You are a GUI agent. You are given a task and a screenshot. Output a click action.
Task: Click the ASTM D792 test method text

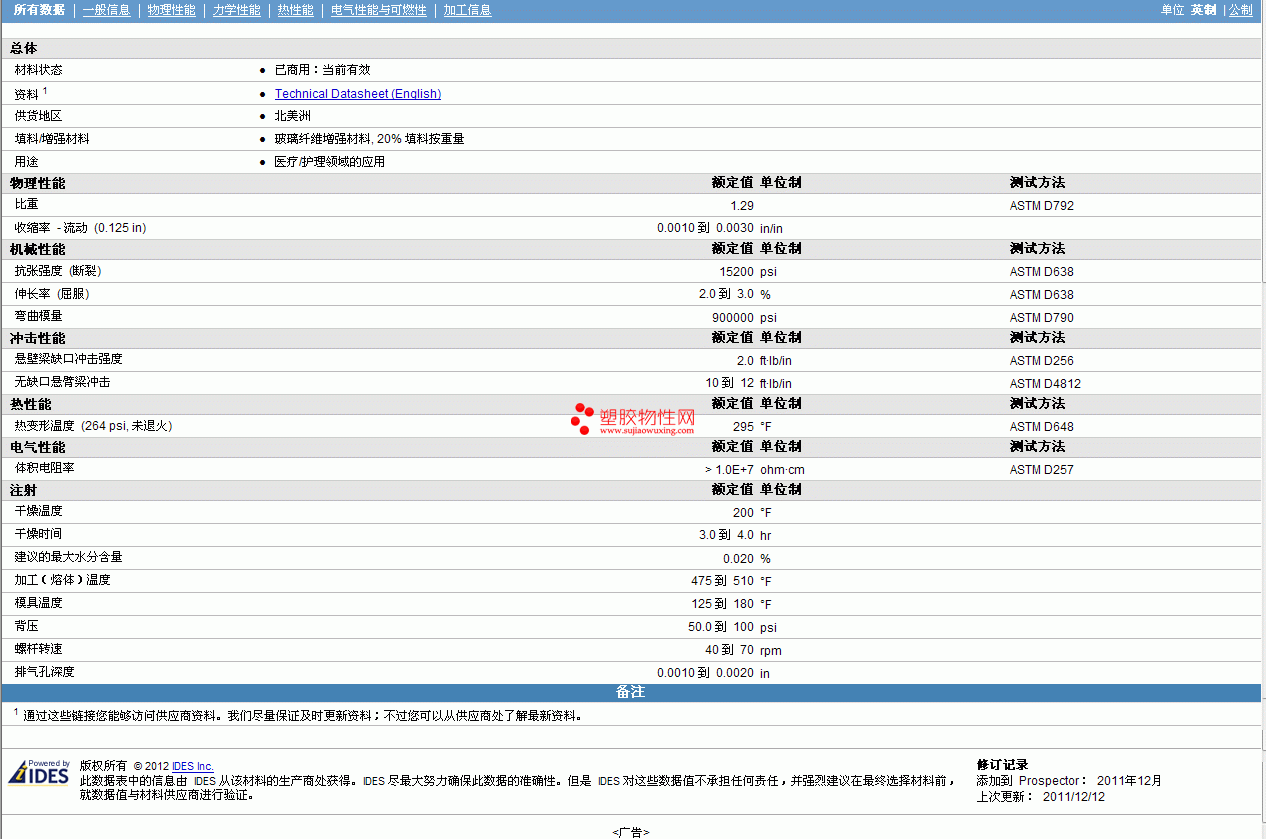(1041, 206)
